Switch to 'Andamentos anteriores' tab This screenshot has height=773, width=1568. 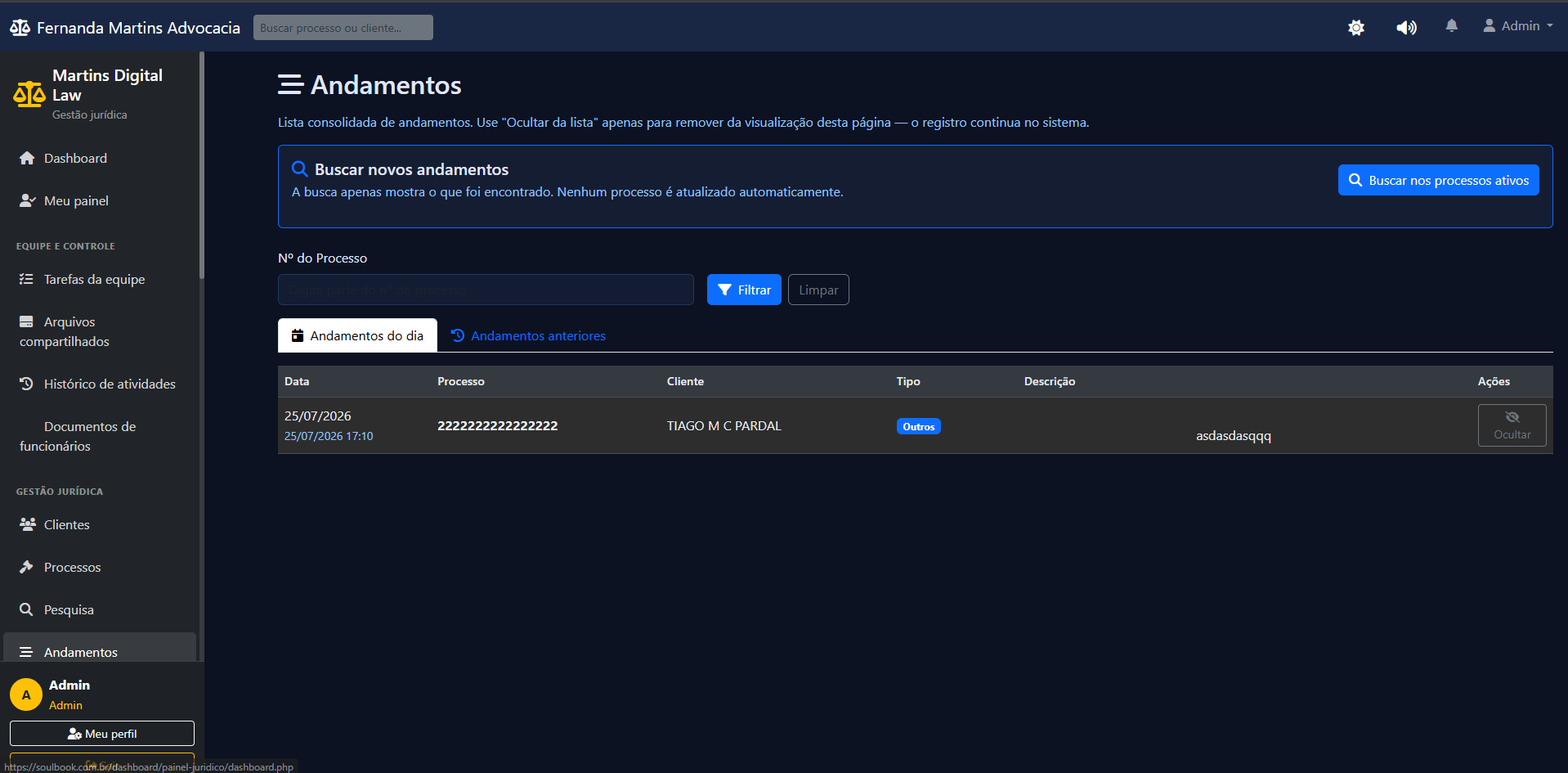tap(528, 335)
